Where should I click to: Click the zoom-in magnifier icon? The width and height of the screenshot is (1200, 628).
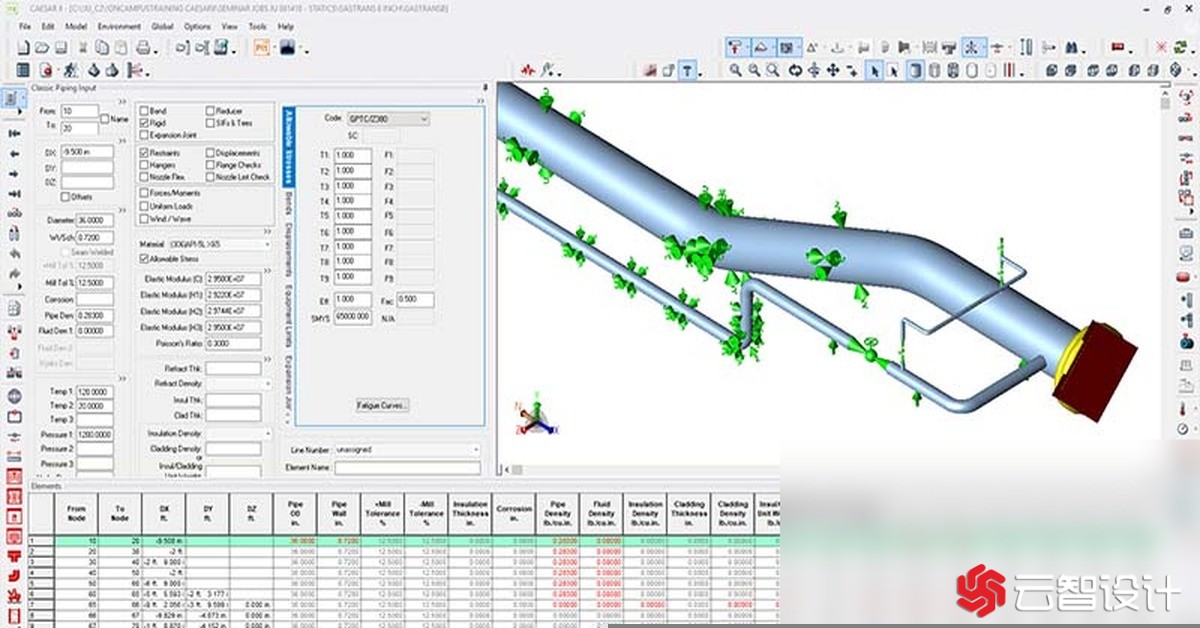click(x=736, y=70)
